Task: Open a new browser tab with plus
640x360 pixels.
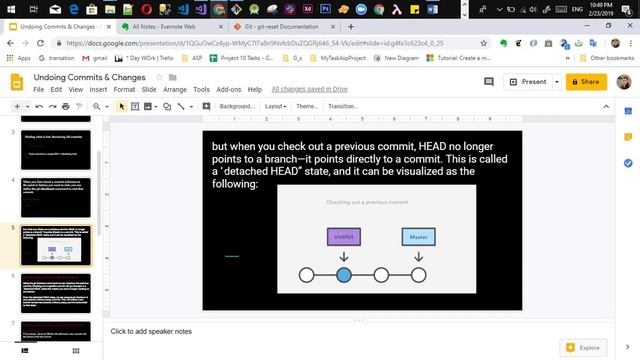Action: point(351,27)
